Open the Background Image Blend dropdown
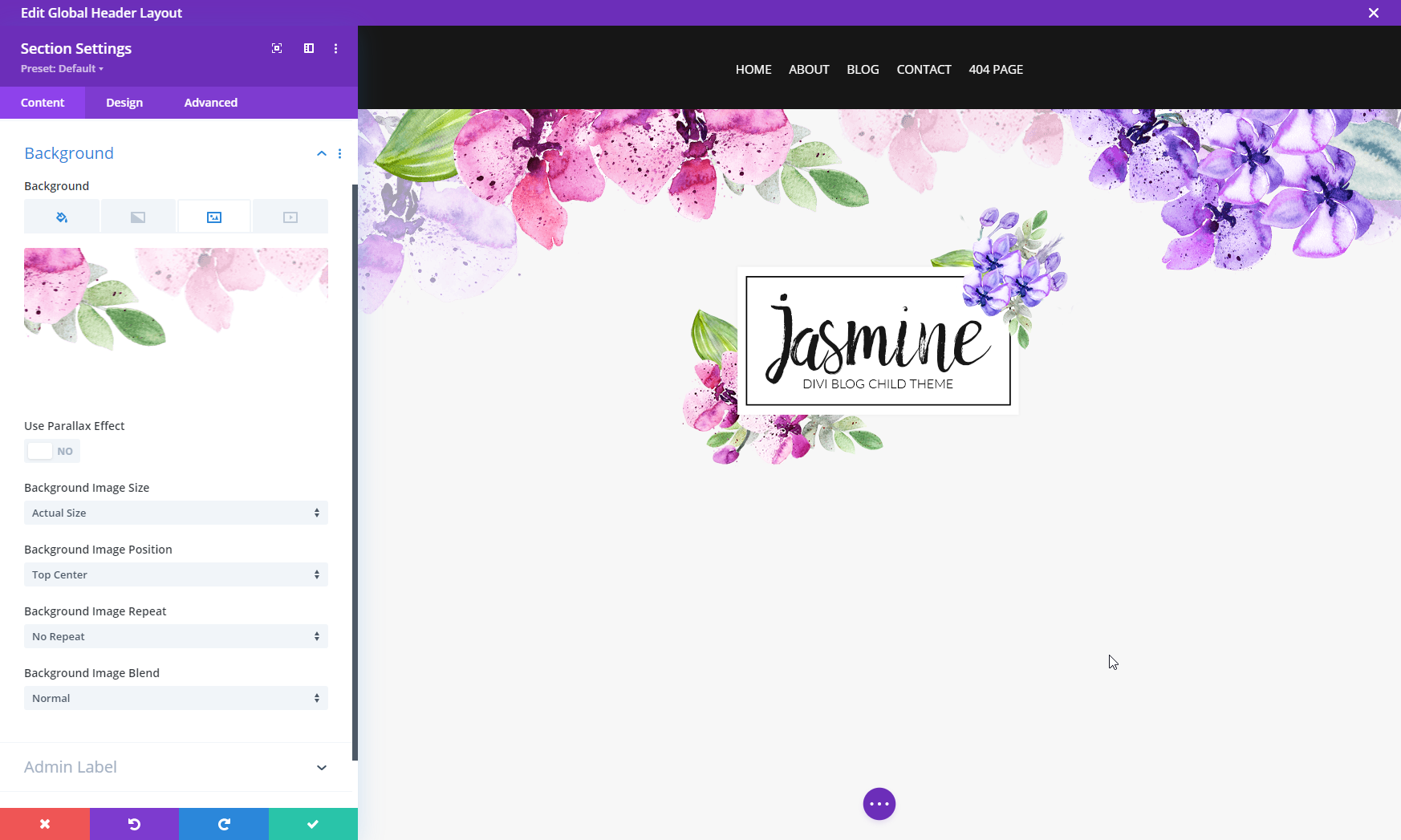1401x840 pixels. click(x=176, y=698)
